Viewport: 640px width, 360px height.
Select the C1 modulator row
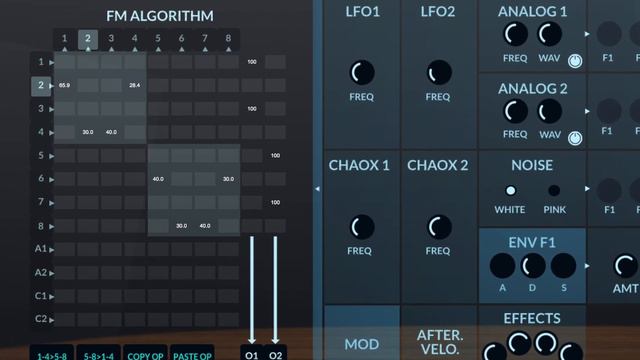pyautogui.click(x=42, y=296)
